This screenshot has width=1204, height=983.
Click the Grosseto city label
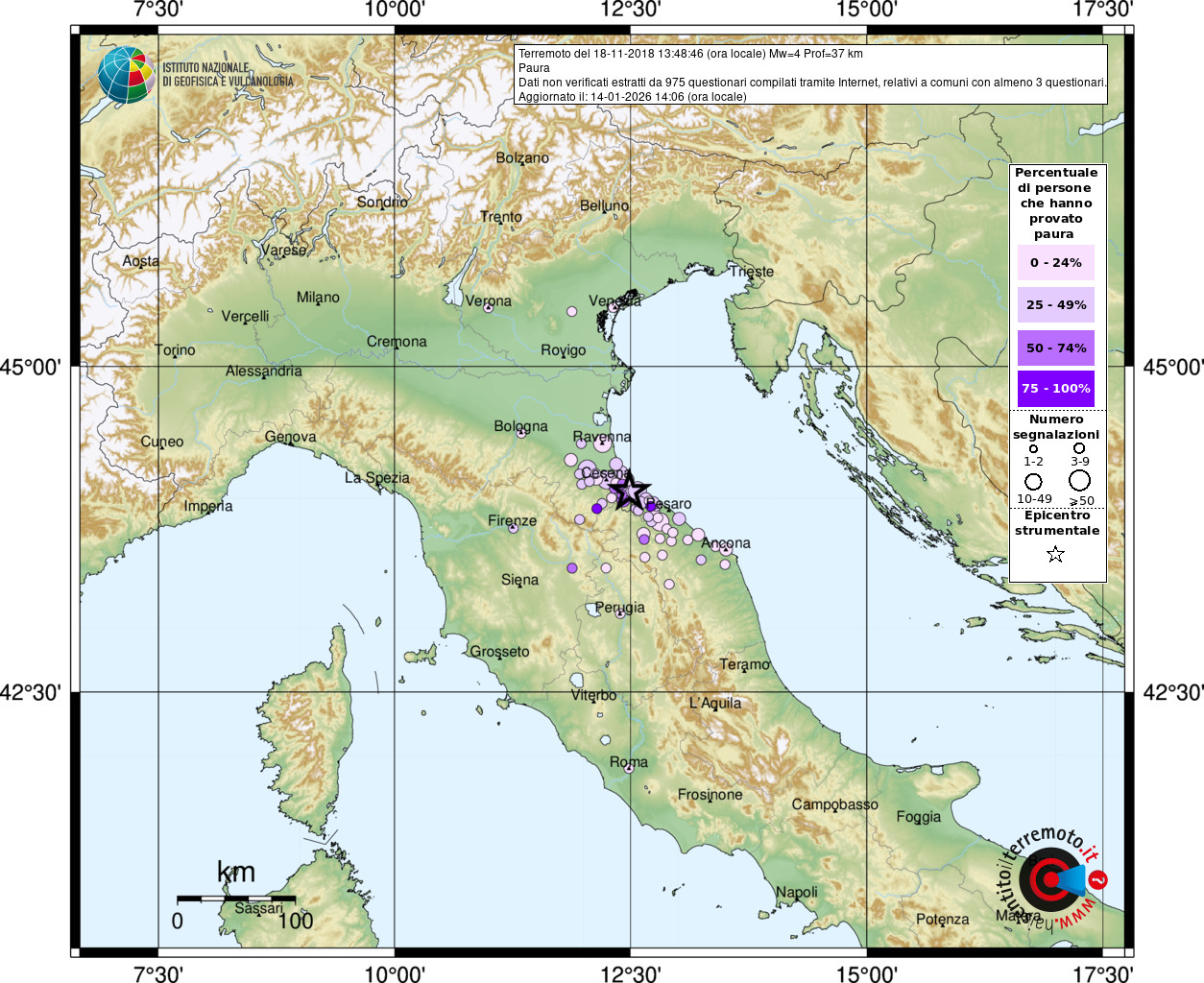(499, 652)
